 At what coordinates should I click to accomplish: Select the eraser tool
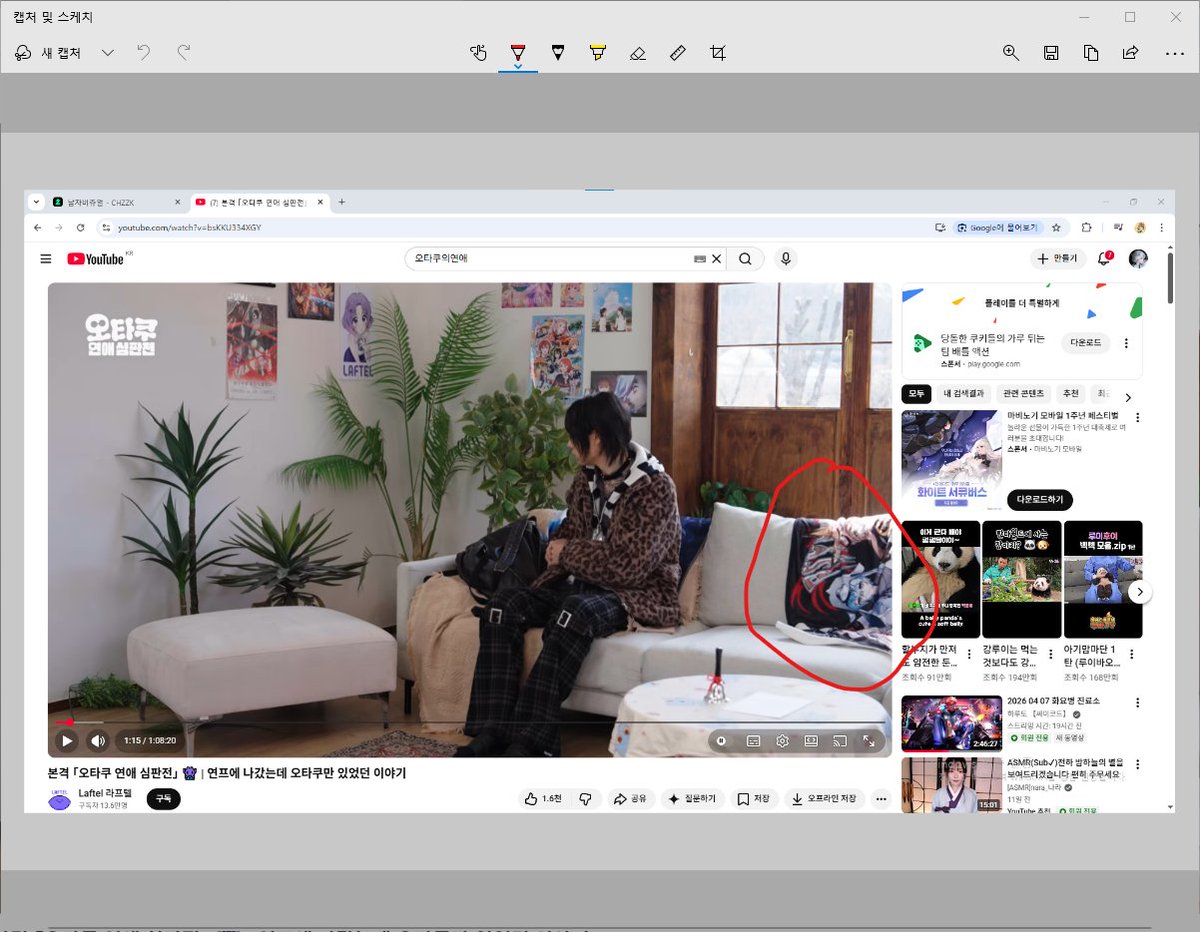tap(638, 53)
